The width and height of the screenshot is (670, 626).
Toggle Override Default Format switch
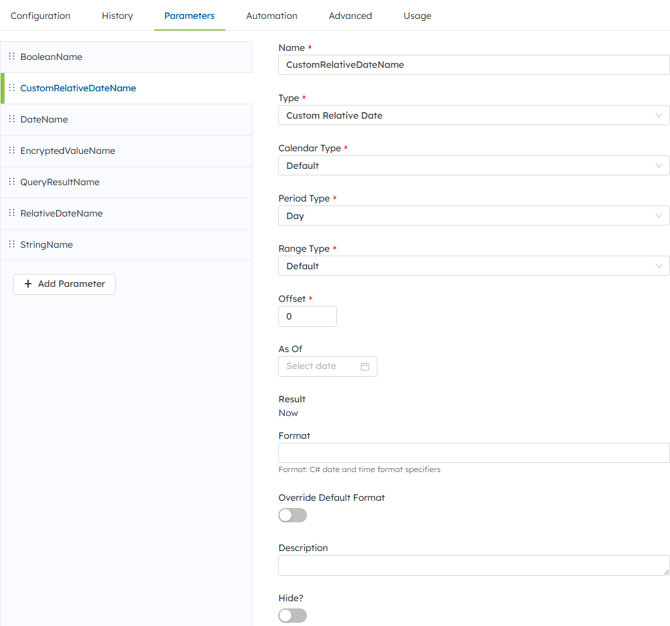(293, 515)
